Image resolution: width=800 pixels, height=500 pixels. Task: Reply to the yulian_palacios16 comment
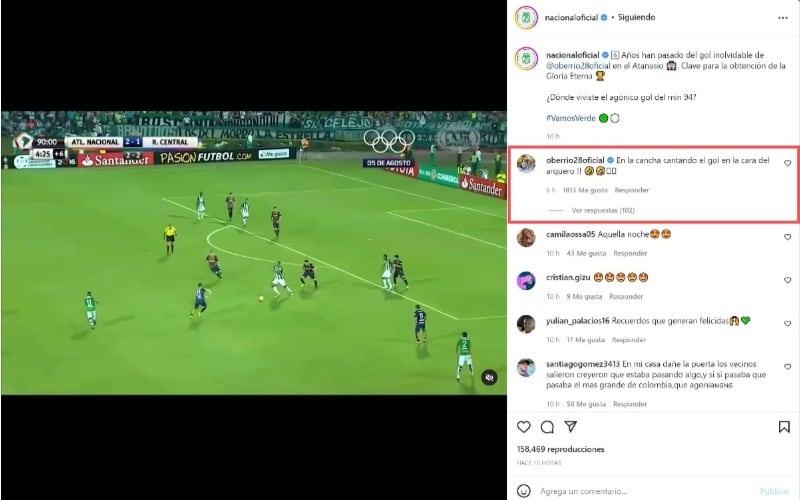[629, 340]
